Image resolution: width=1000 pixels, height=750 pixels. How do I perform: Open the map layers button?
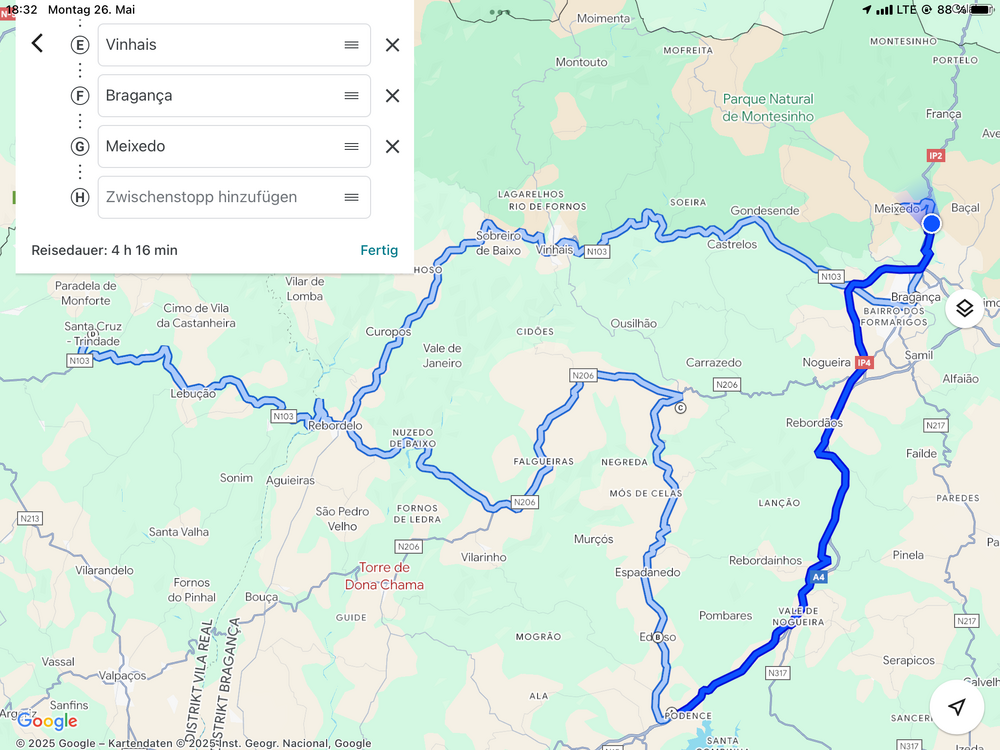(x=964, y=309)
